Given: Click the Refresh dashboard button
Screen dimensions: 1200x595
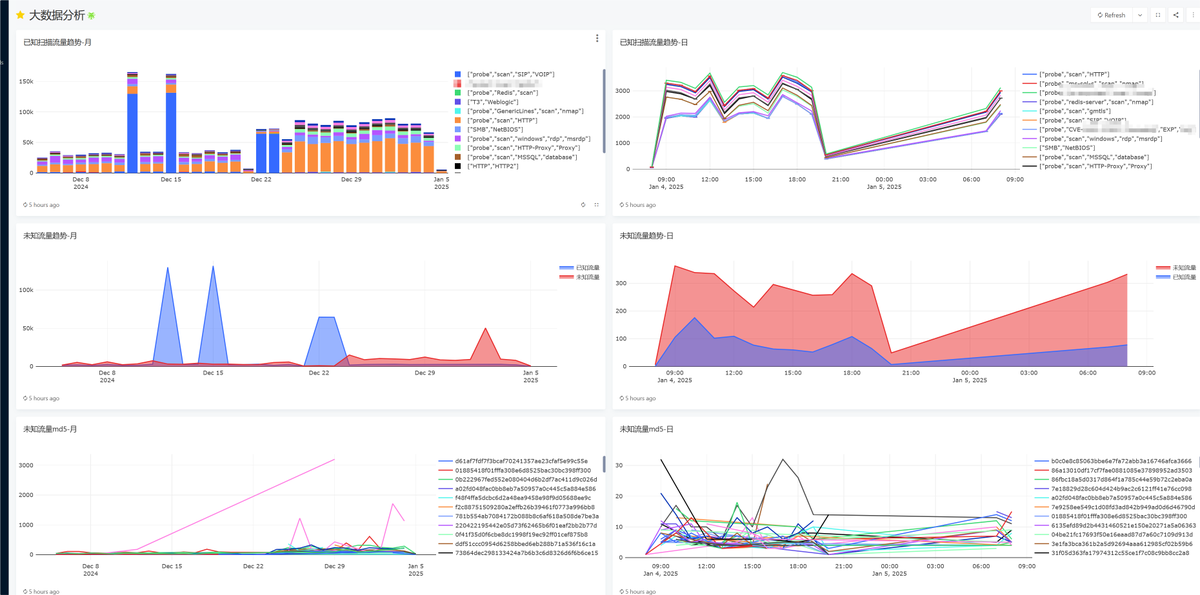Looking at the screenshot, I should pos(1111,15).
